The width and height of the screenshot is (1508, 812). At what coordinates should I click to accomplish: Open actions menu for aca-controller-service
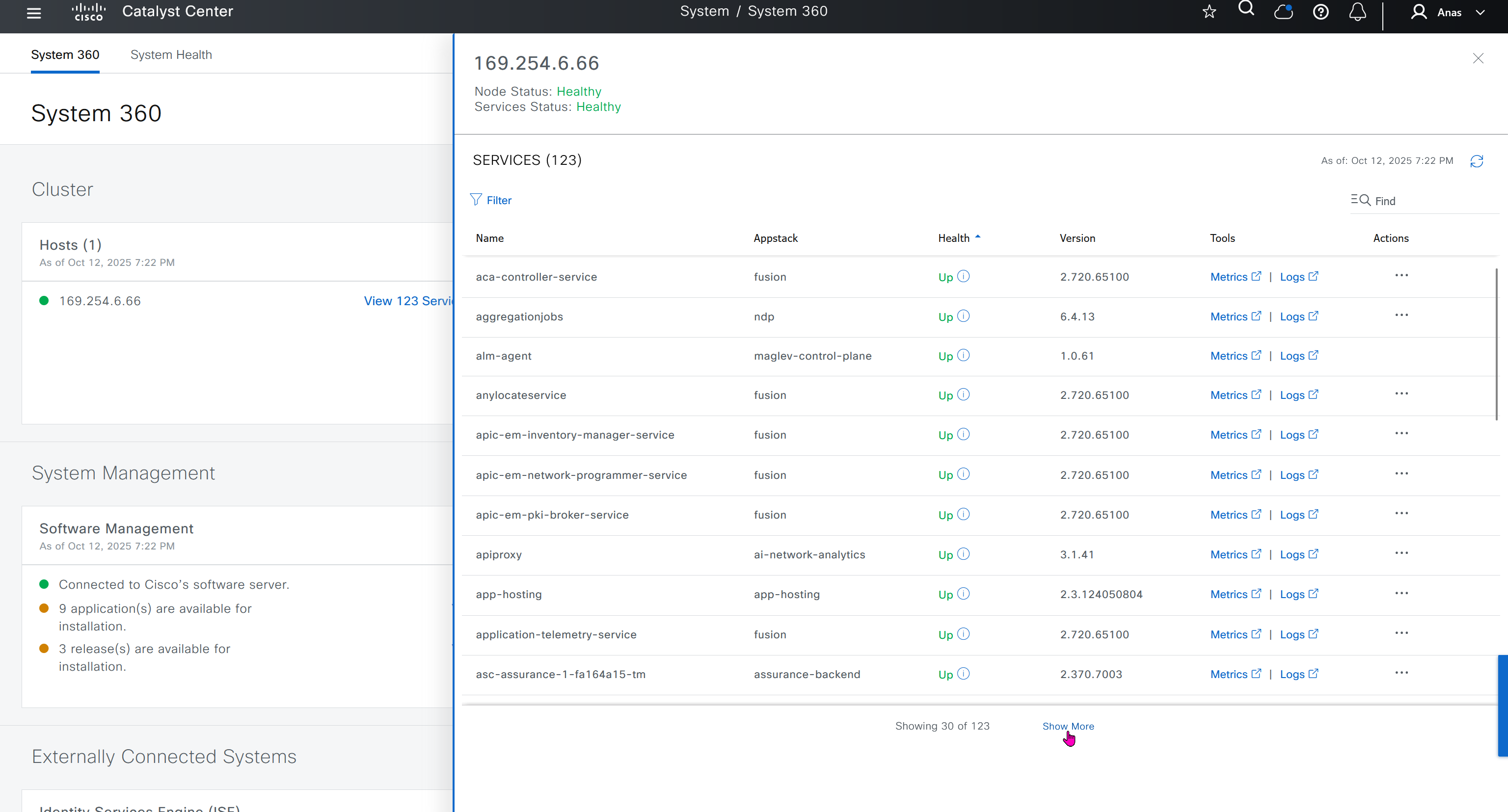point(1401,276)
